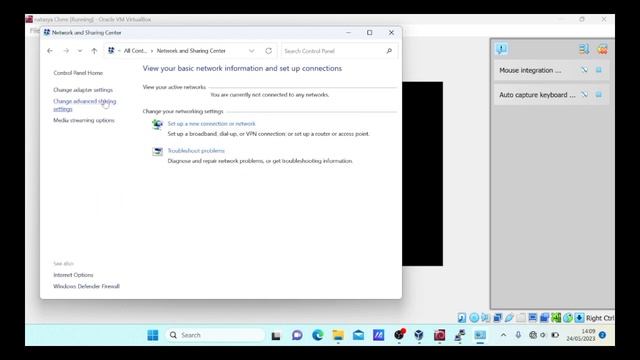Image resolution: width=640 pixels, height=360 pixels.
Task: Open Media streaming options
Action: tap(84, 120)
